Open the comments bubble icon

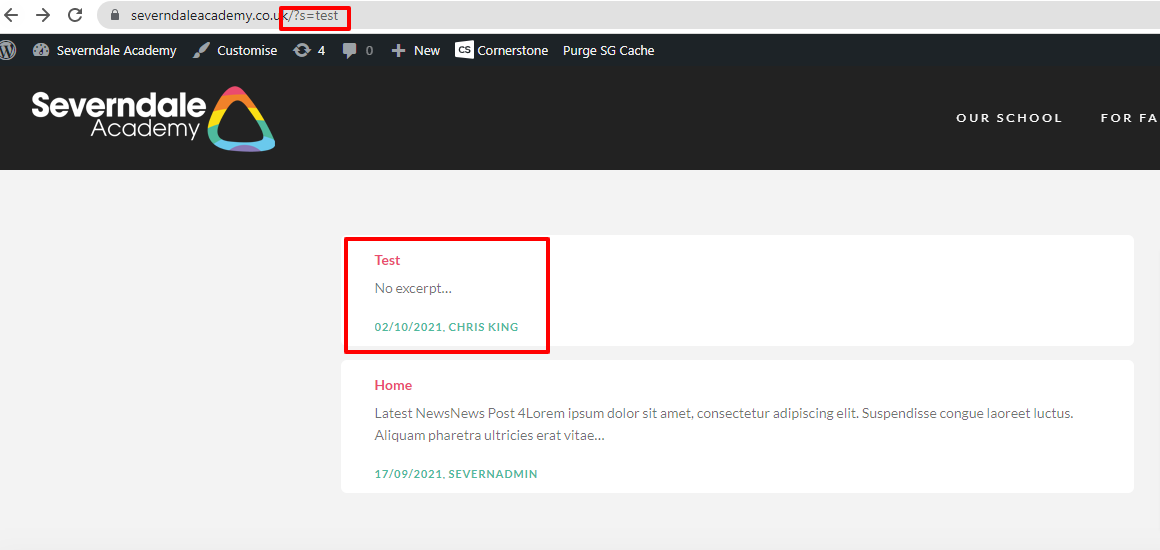[x=349, y=50]
